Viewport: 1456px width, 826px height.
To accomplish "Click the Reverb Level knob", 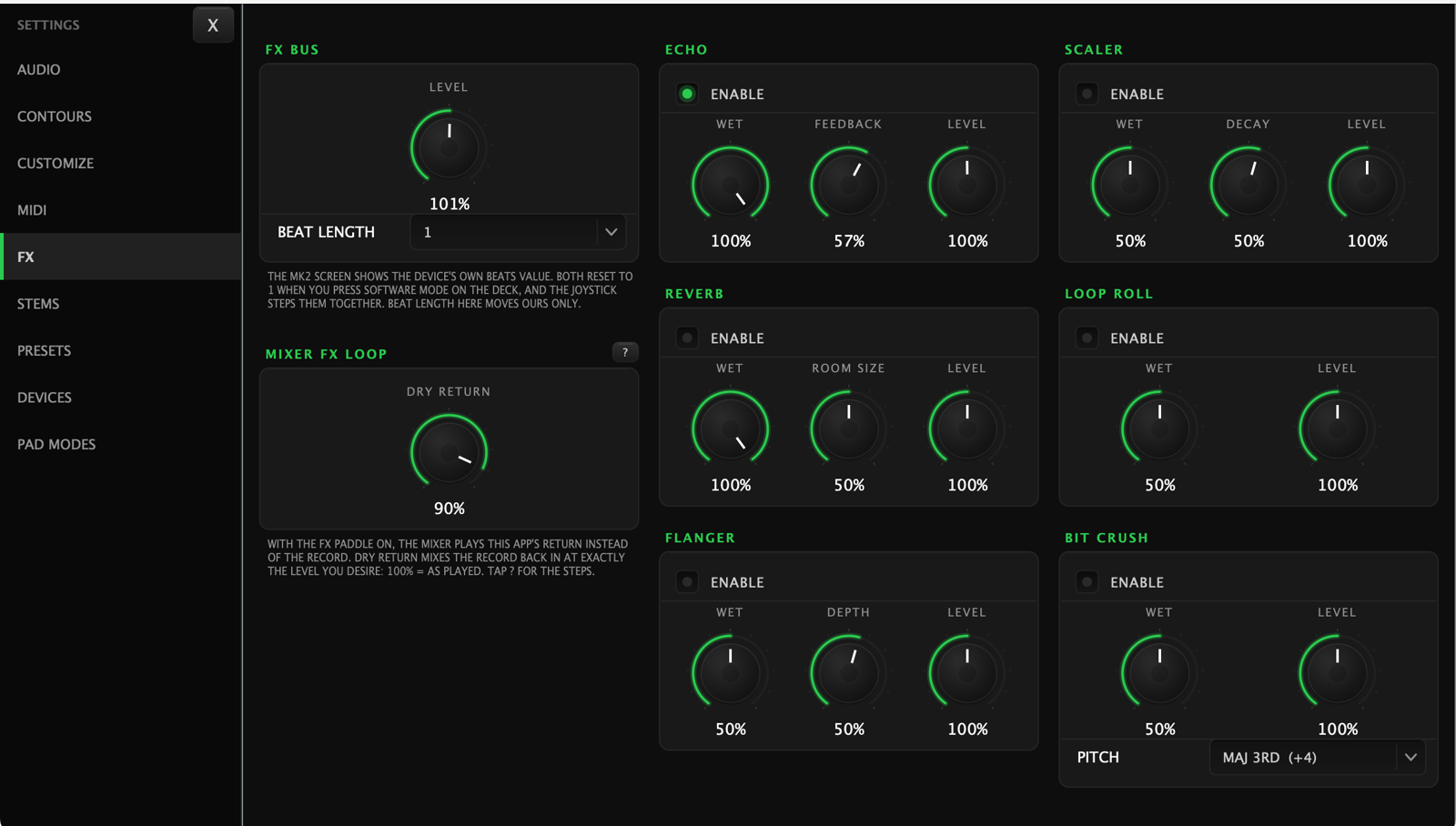I will [x=966, y=428].
